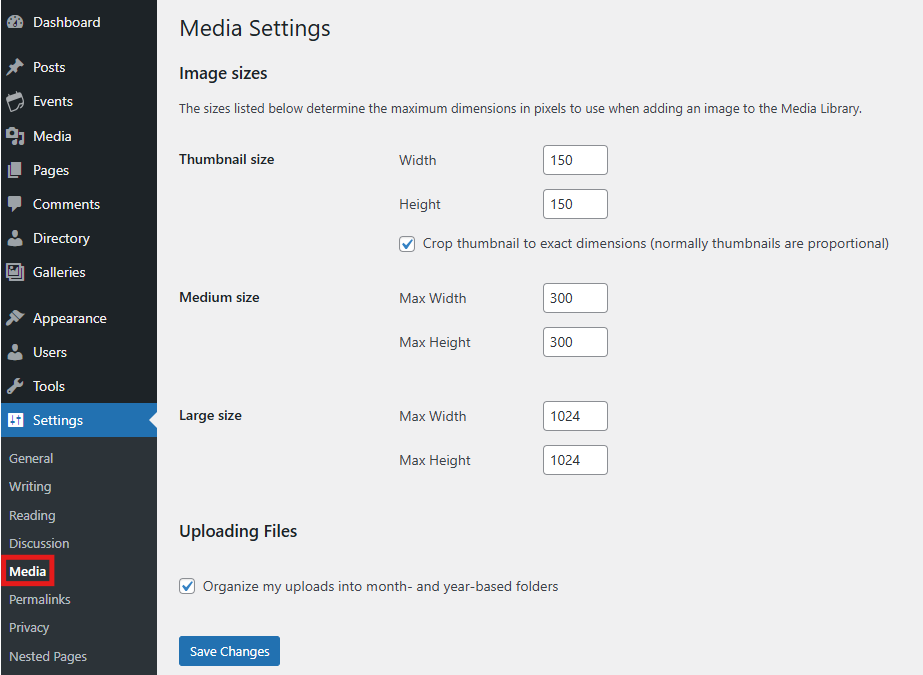The height and width of the screenshot is (675, 923).
Task: Go to General settings submenu item
Action: click(31, 459)
